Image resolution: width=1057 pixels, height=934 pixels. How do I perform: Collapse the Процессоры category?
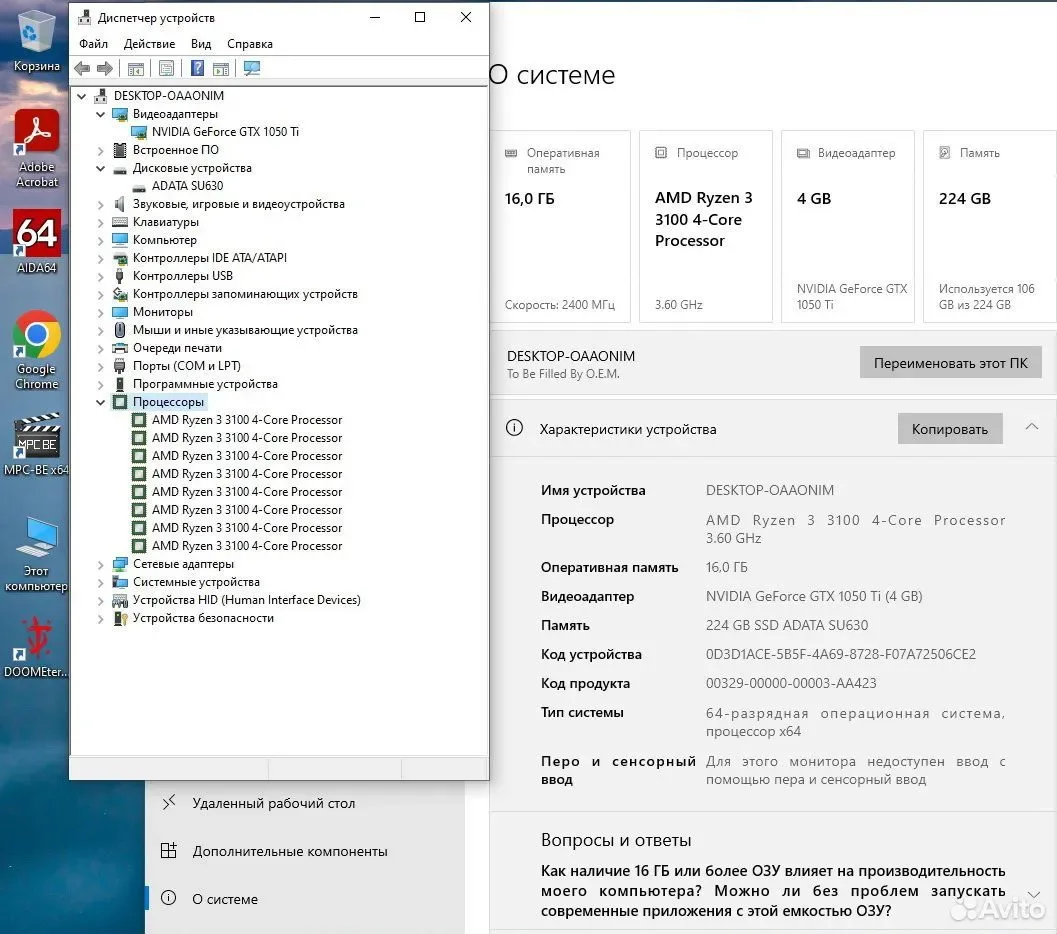(x=100, y=402)
